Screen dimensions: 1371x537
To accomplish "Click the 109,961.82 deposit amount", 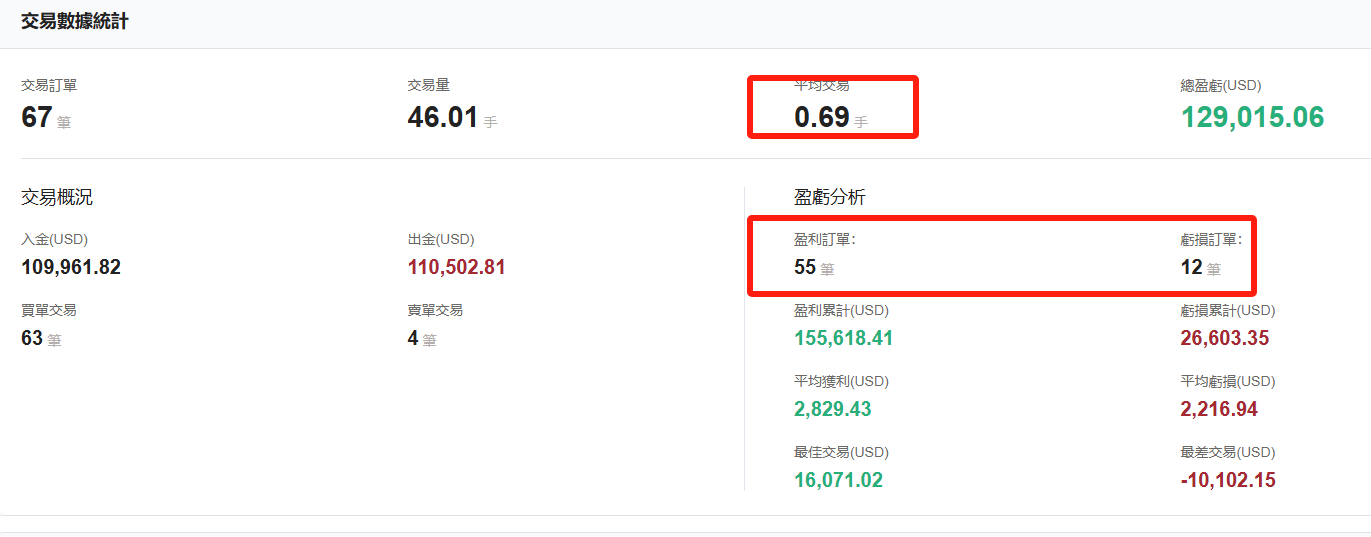I will tap(71, 268).
